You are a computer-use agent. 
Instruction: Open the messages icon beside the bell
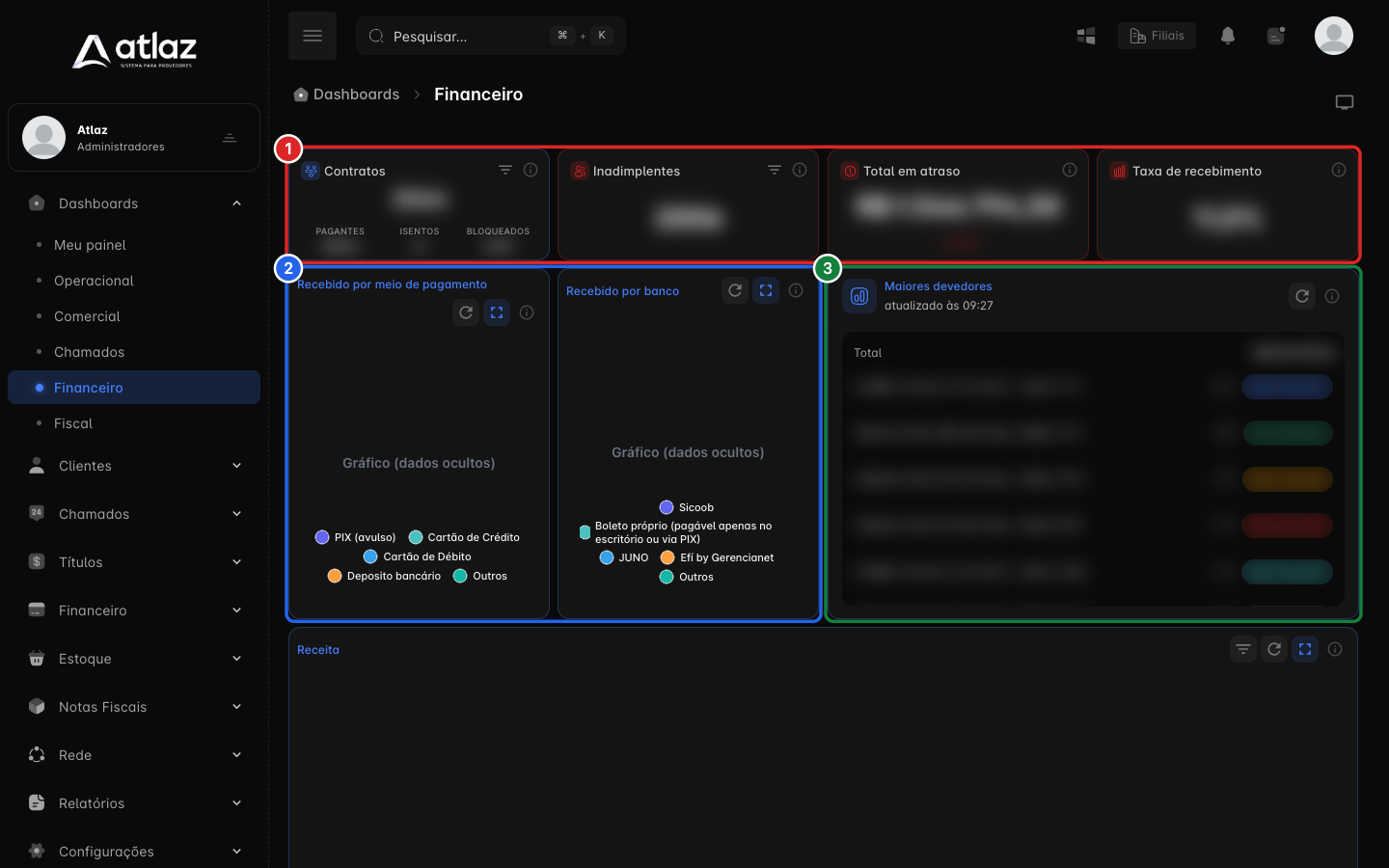pyautogui.click(x=1276, y=36)
